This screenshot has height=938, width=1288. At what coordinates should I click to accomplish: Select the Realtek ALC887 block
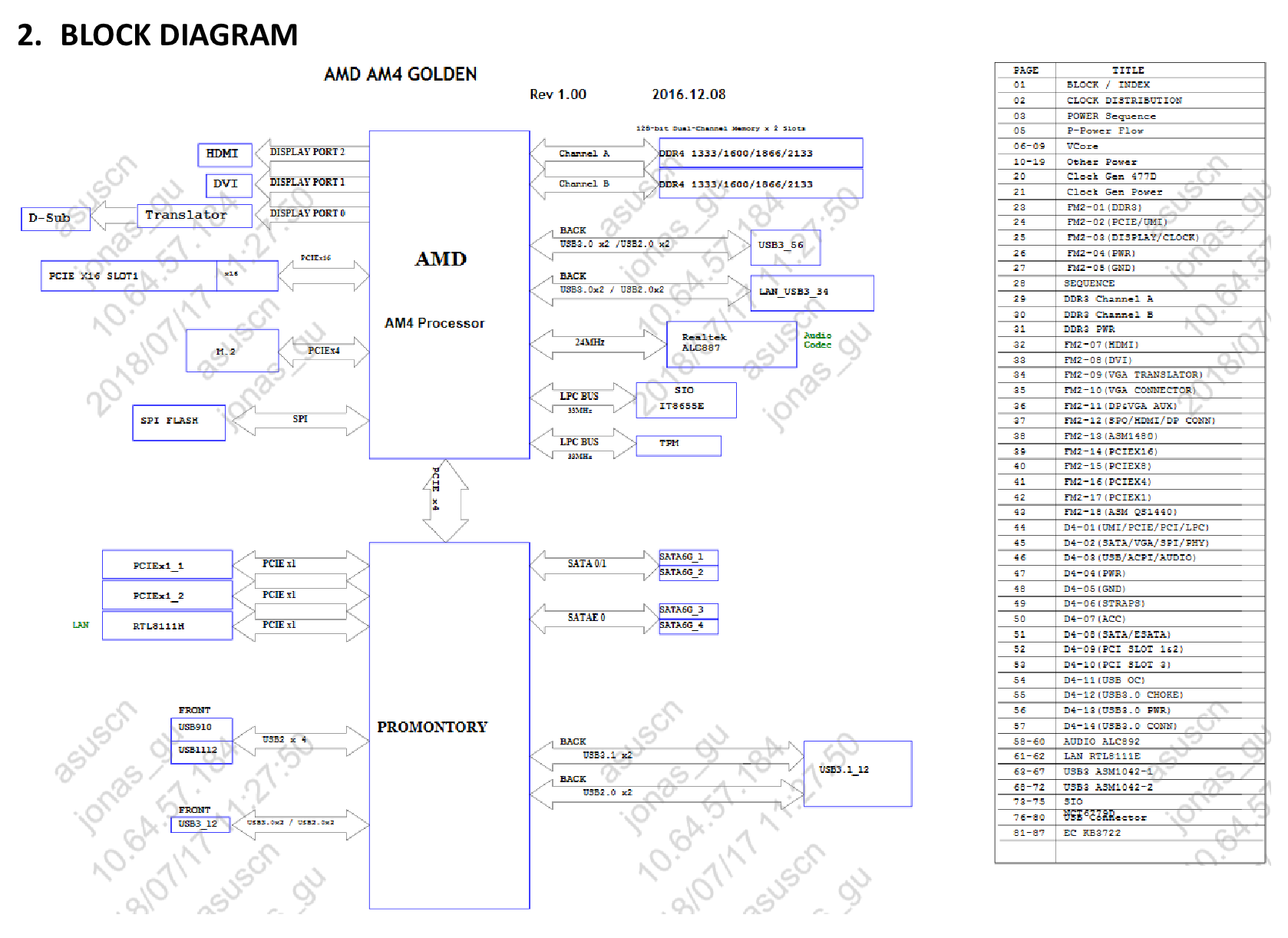point(732,344)
